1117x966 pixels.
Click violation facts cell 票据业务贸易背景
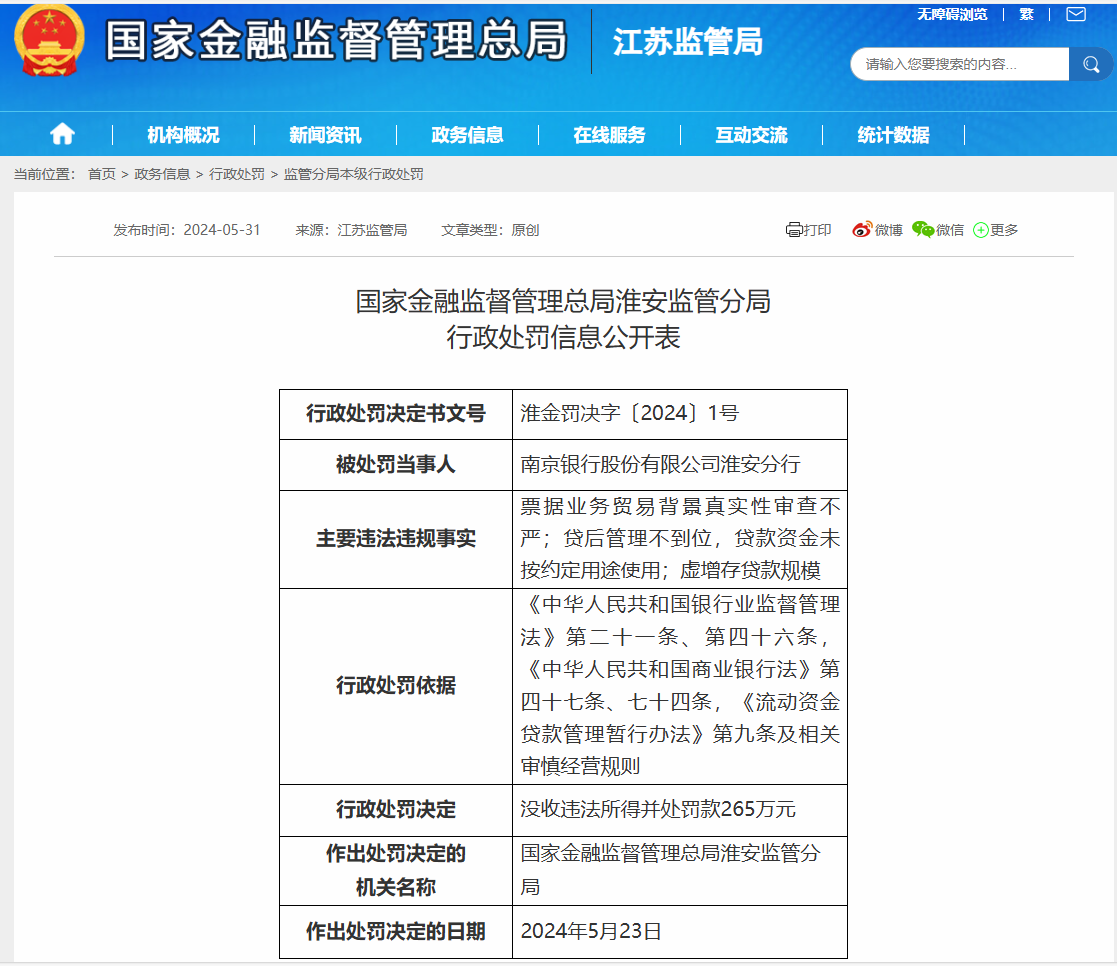coord(680,539)
